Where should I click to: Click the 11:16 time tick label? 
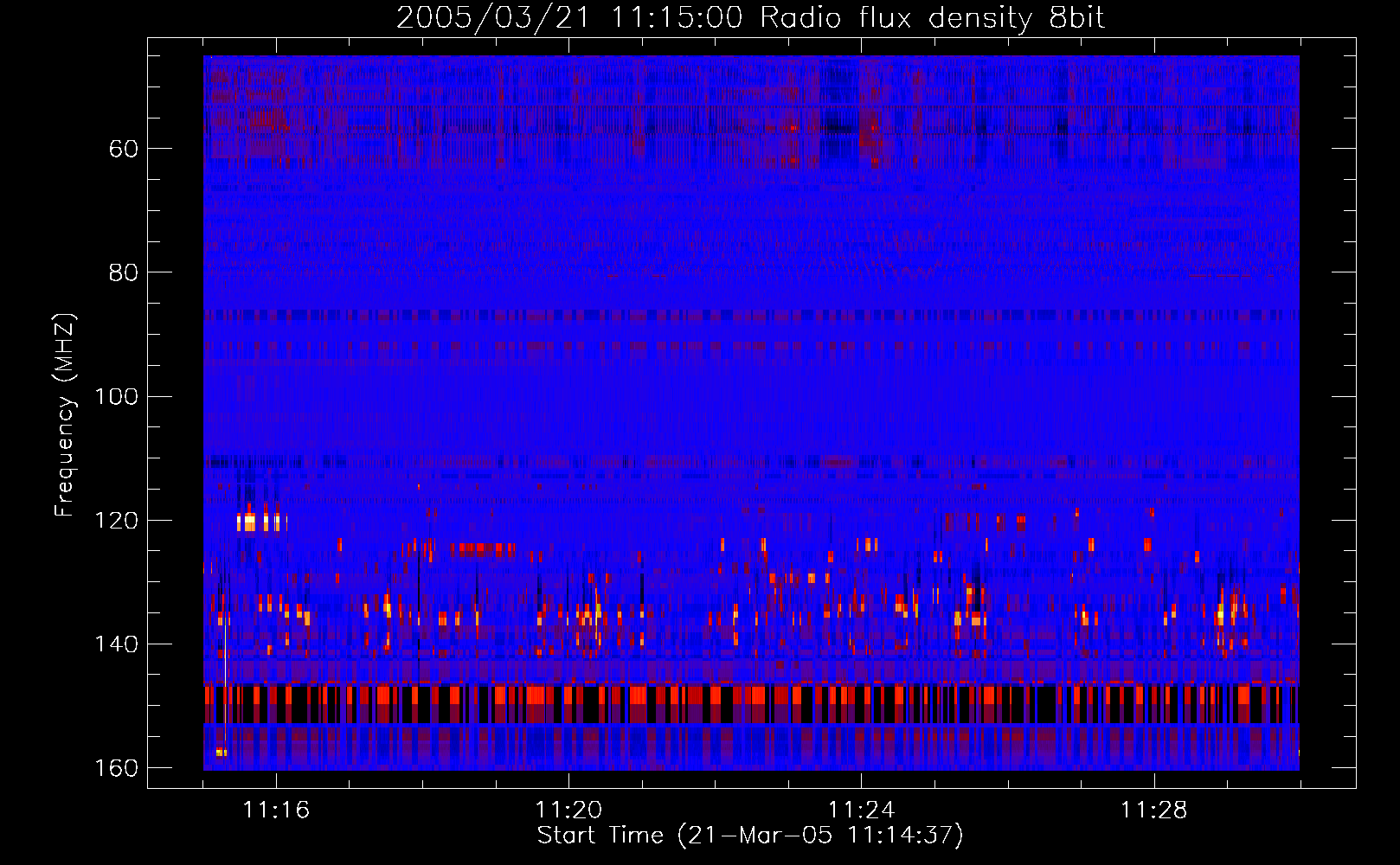point(276,810)
